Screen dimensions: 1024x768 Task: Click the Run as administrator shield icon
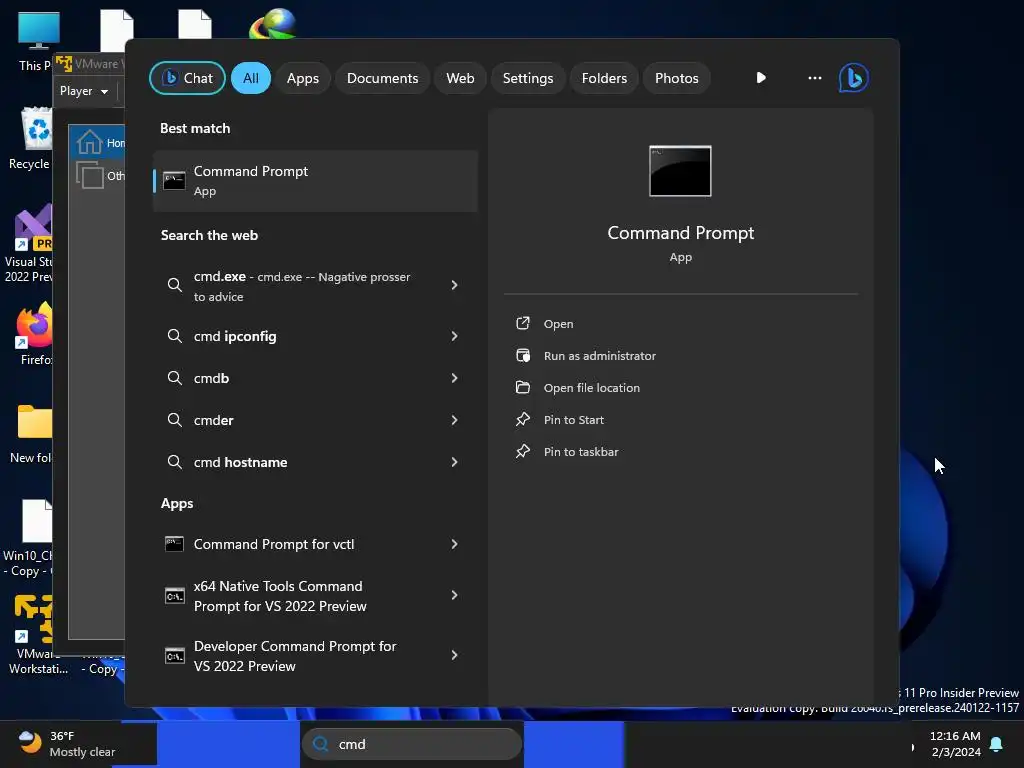click(523, 355)
